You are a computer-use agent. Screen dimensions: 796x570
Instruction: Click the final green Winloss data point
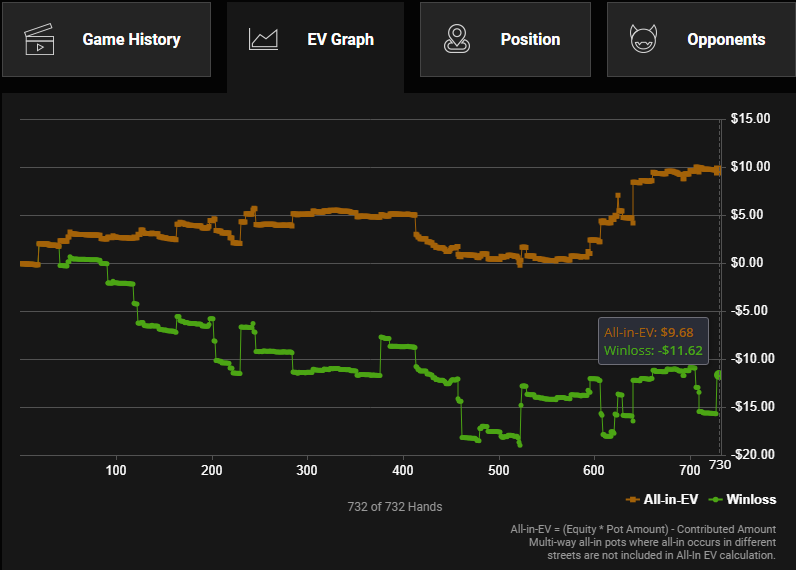tap(718, 375)
